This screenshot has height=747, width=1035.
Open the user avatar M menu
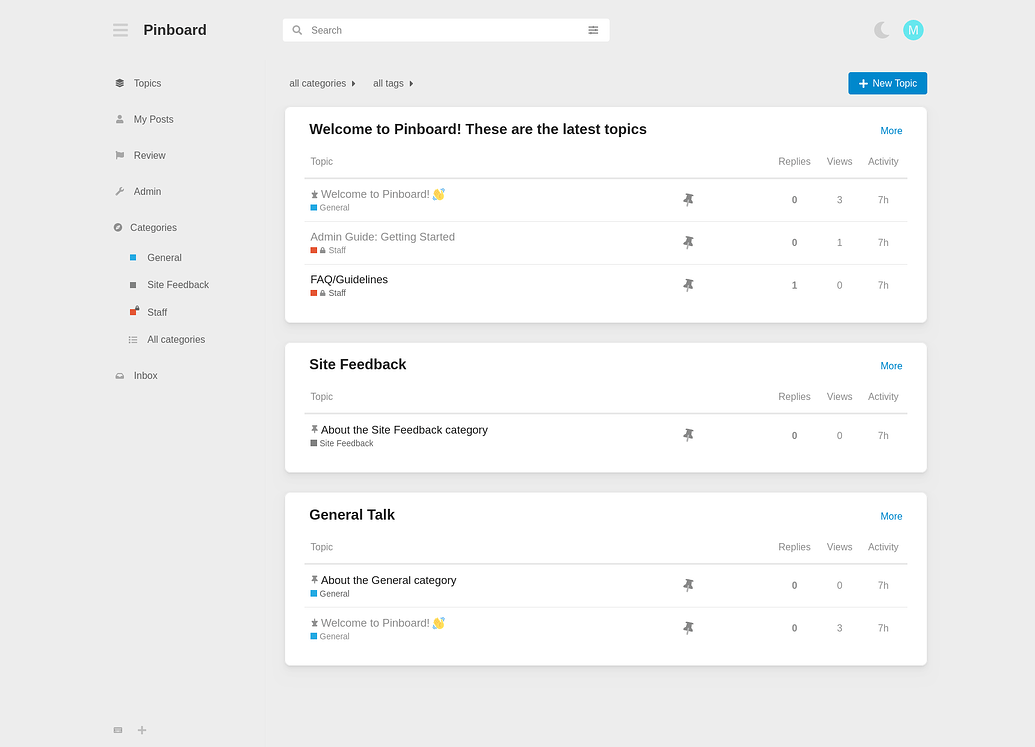click(x=913, y=30)
